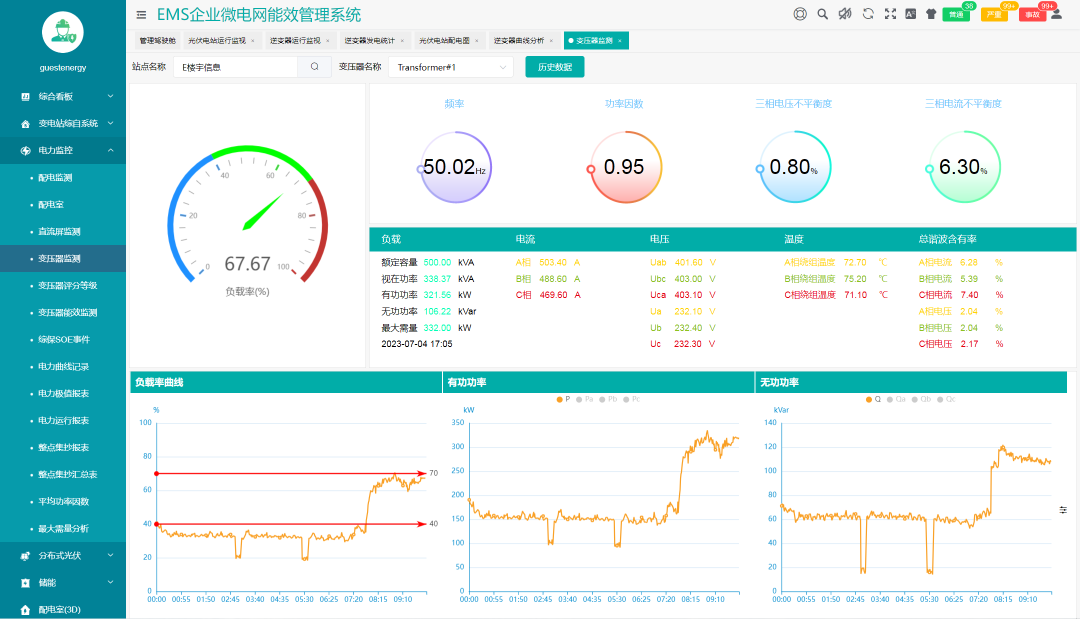Toggle Pa series in active power legend
The image size is (1080, 619).
(584, 399)
